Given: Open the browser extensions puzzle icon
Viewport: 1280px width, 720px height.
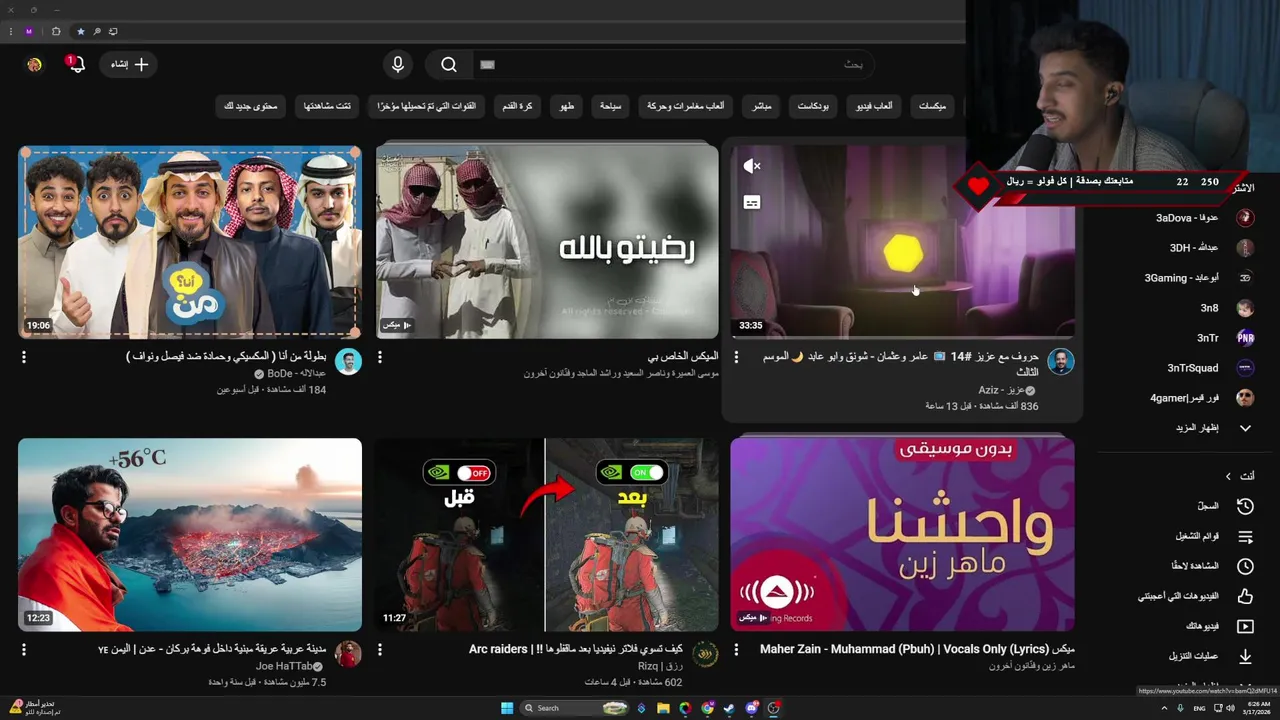Looking at the screenshot, I should coord(56,31).
